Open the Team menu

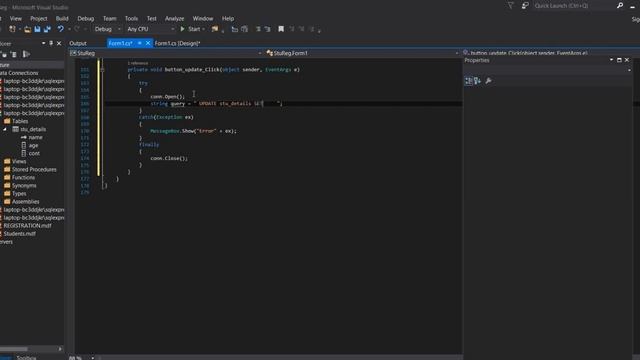109,19
